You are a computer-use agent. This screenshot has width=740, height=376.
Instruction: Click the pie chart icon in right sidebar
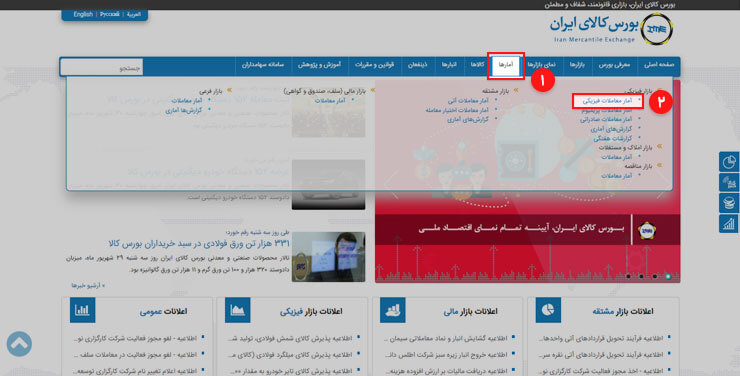729,162
